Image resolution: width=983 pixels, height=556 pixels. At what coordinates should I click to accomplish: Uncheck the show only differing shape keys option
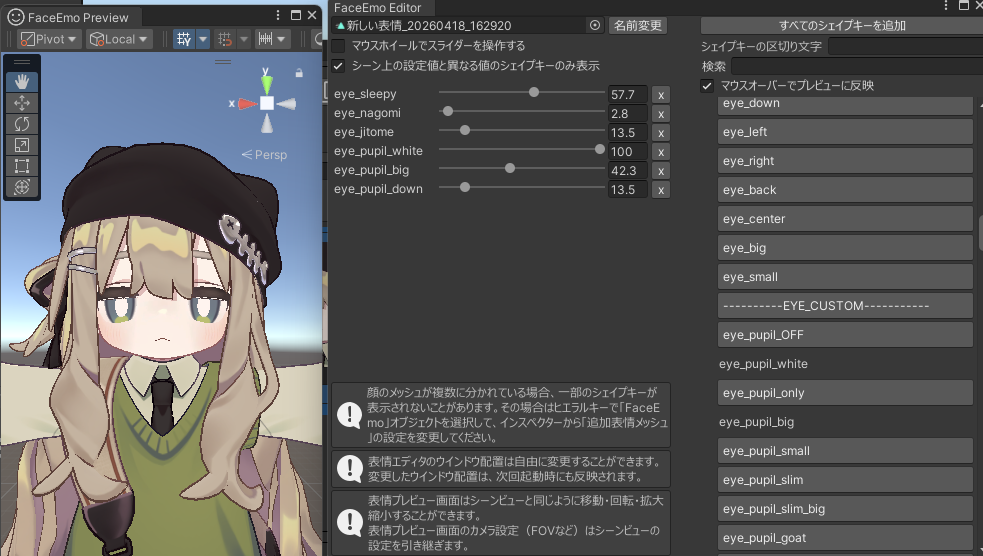[x=339, y=65]
